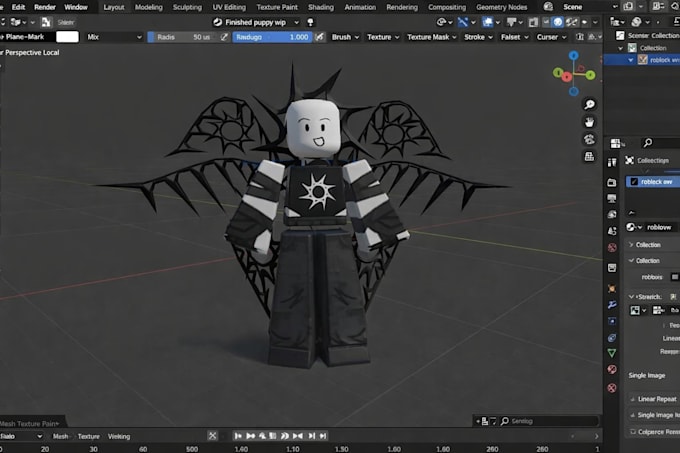Expand the Collection row in the outliner
Viewport: 680px width, 453px height.
(x=620, y=48)
